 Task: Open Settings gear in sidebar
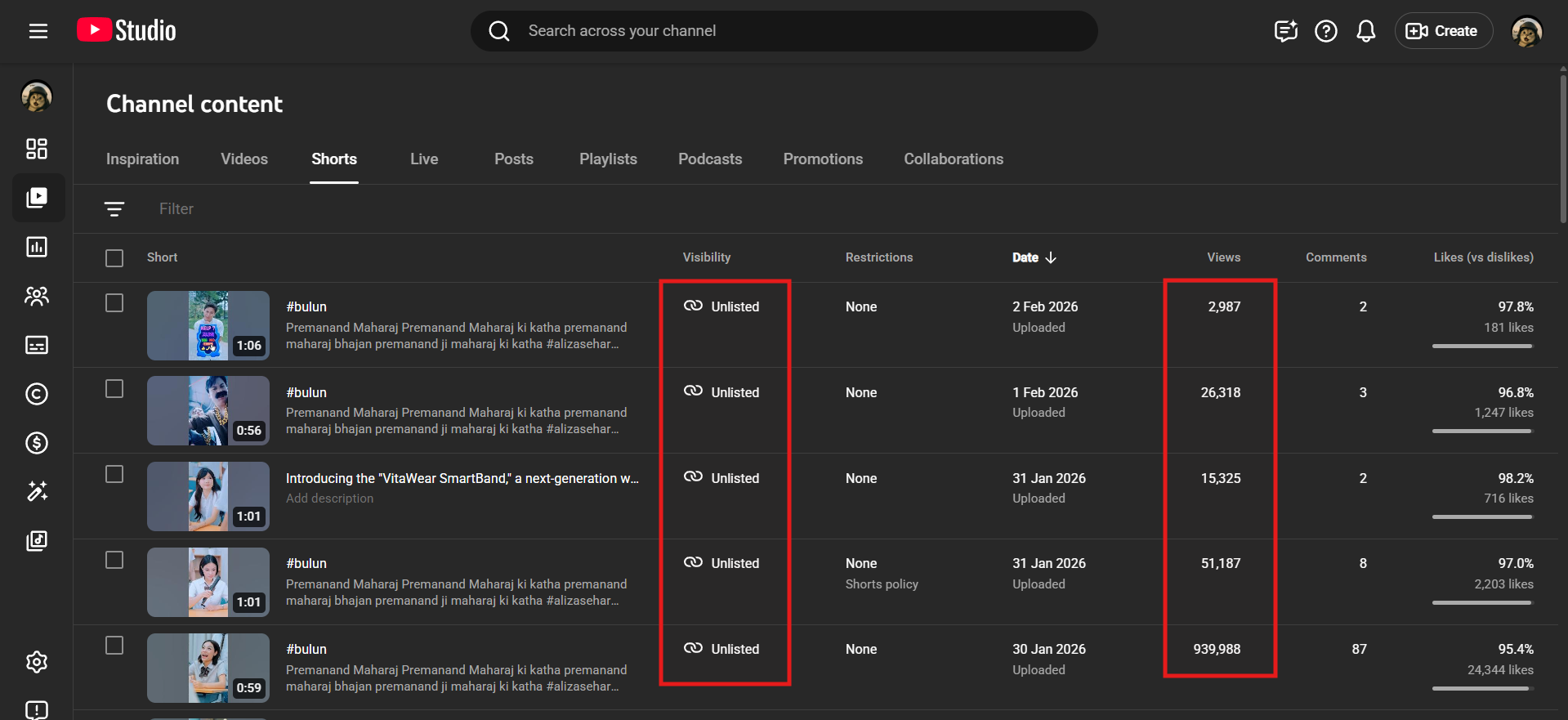pyautogui.click(x=37, y=662)
